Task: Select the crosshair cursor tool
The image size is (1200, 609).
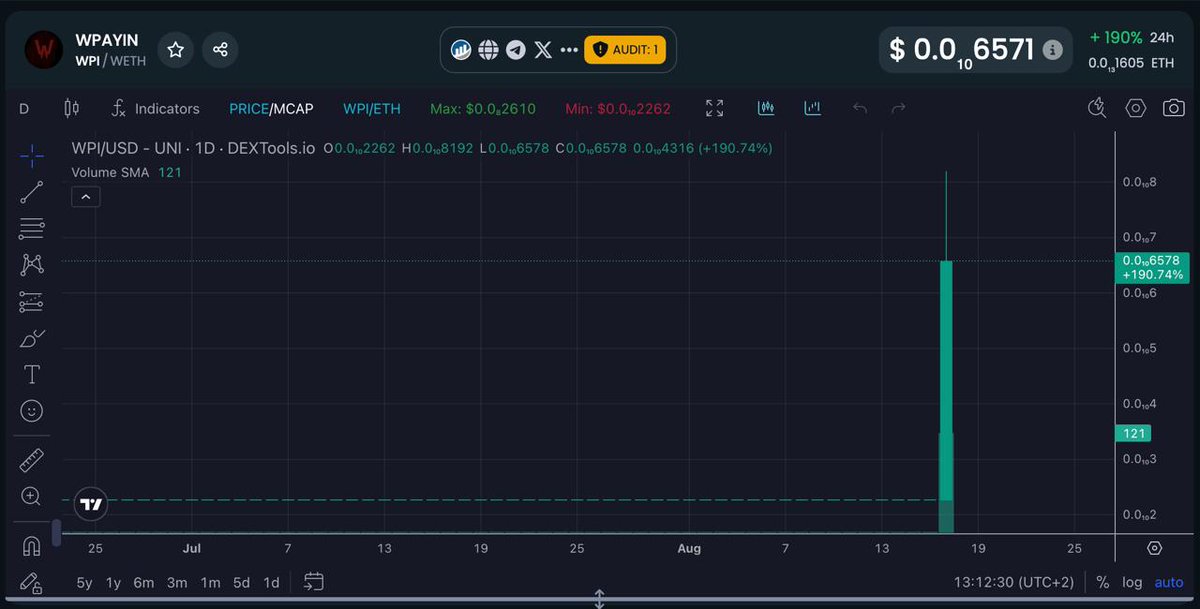Action: [31, 155]
